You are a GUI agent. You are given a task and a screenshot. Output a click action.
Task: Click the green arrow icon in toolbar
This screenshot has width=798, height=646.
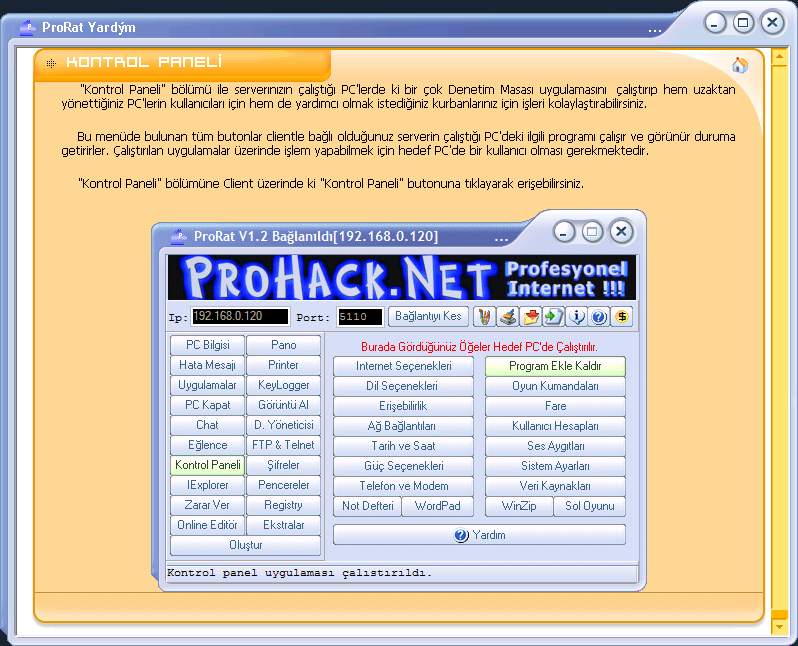(554, 317)
